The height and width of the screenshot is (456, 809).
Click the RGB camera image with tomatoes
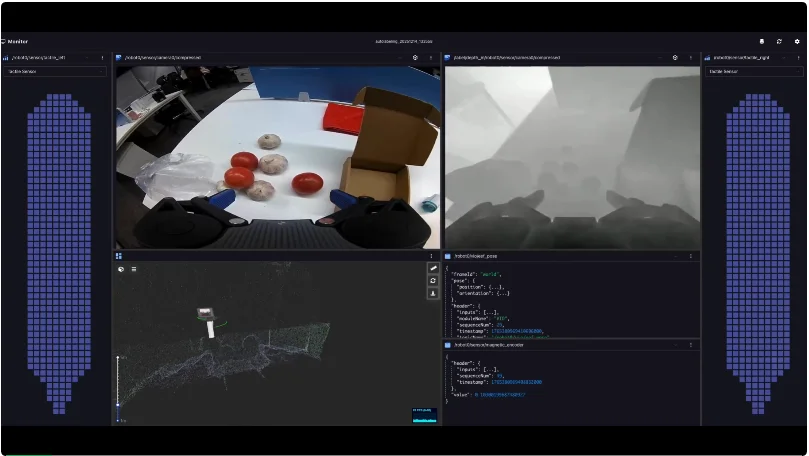coord(277,158)
